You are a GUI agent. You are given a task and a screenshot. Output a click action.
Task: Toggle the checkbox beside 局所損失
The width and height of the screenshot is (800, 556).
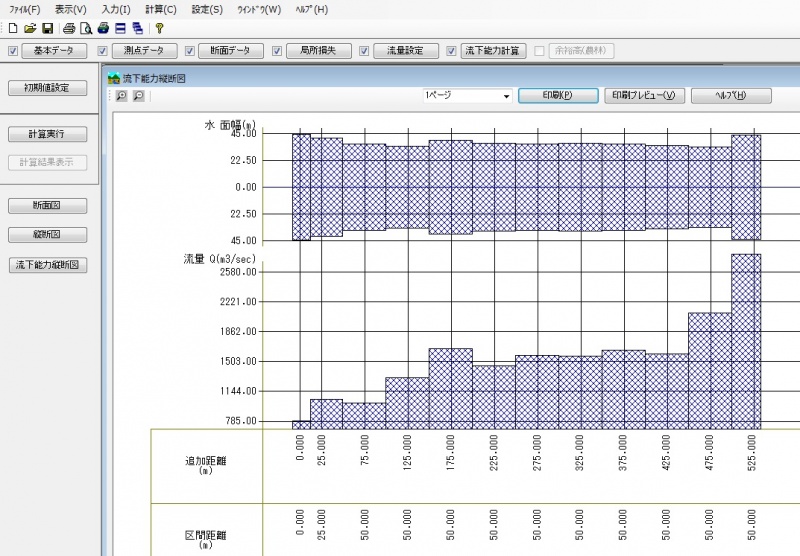click(277, 51)
